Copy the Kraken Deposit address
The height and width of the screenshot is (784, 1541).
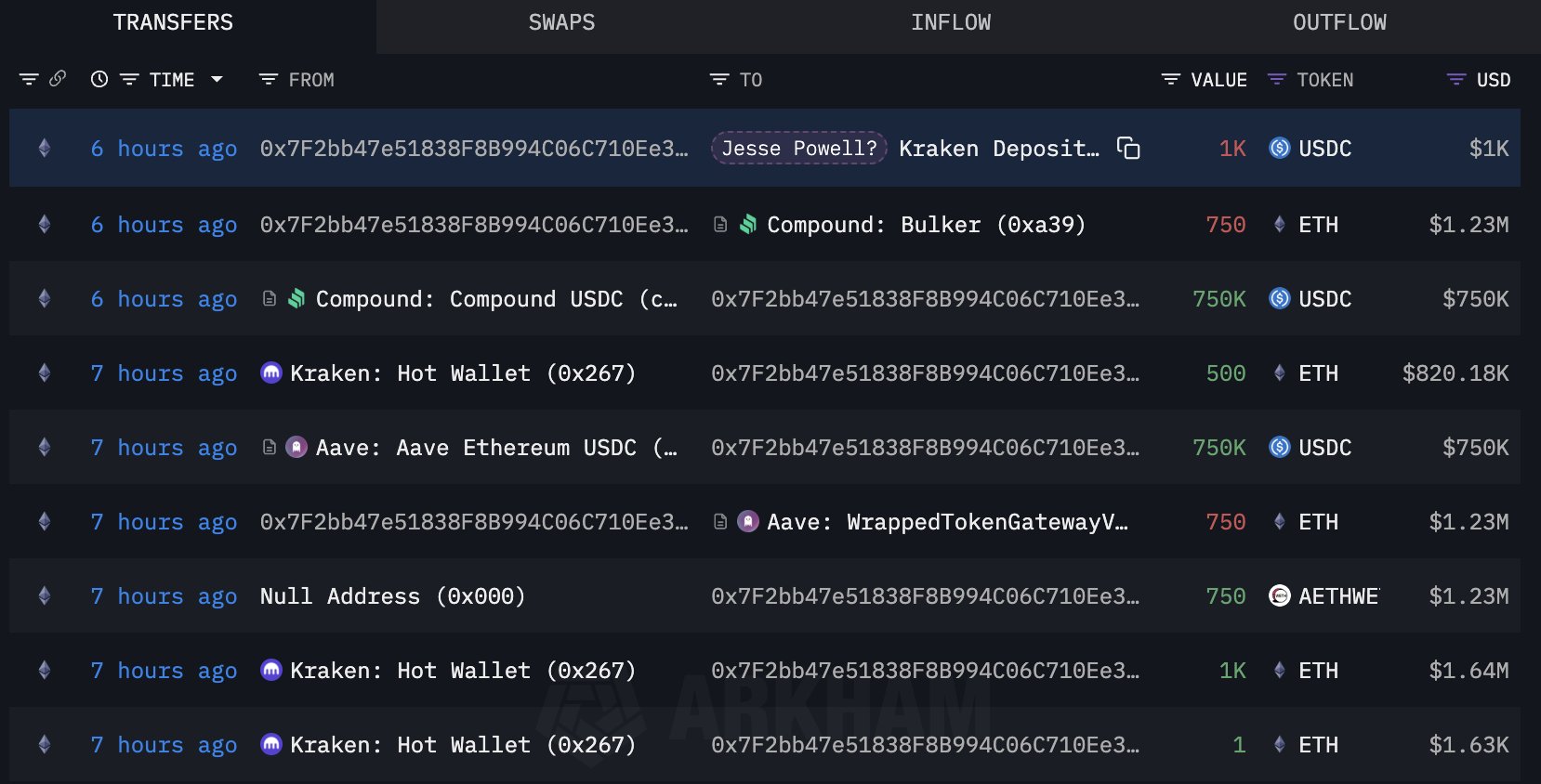point(1128,149)
